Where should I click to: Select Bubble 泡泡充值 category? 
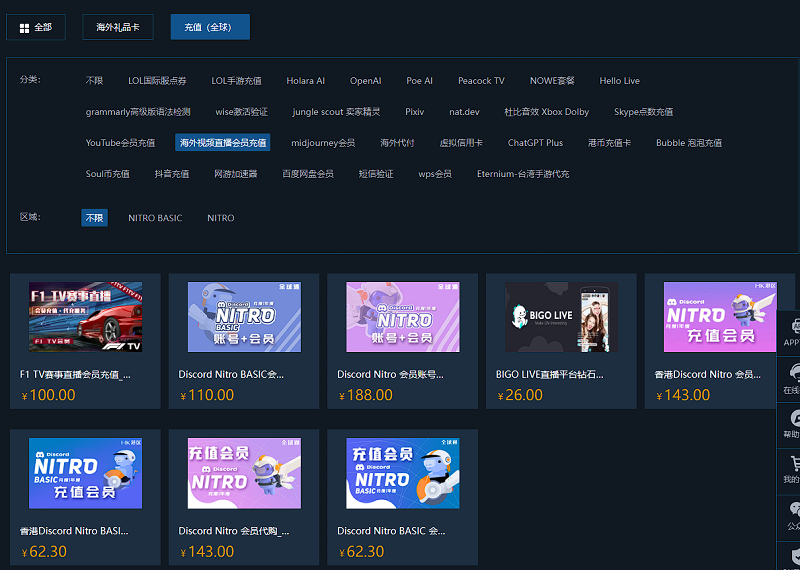click(689, 143)
